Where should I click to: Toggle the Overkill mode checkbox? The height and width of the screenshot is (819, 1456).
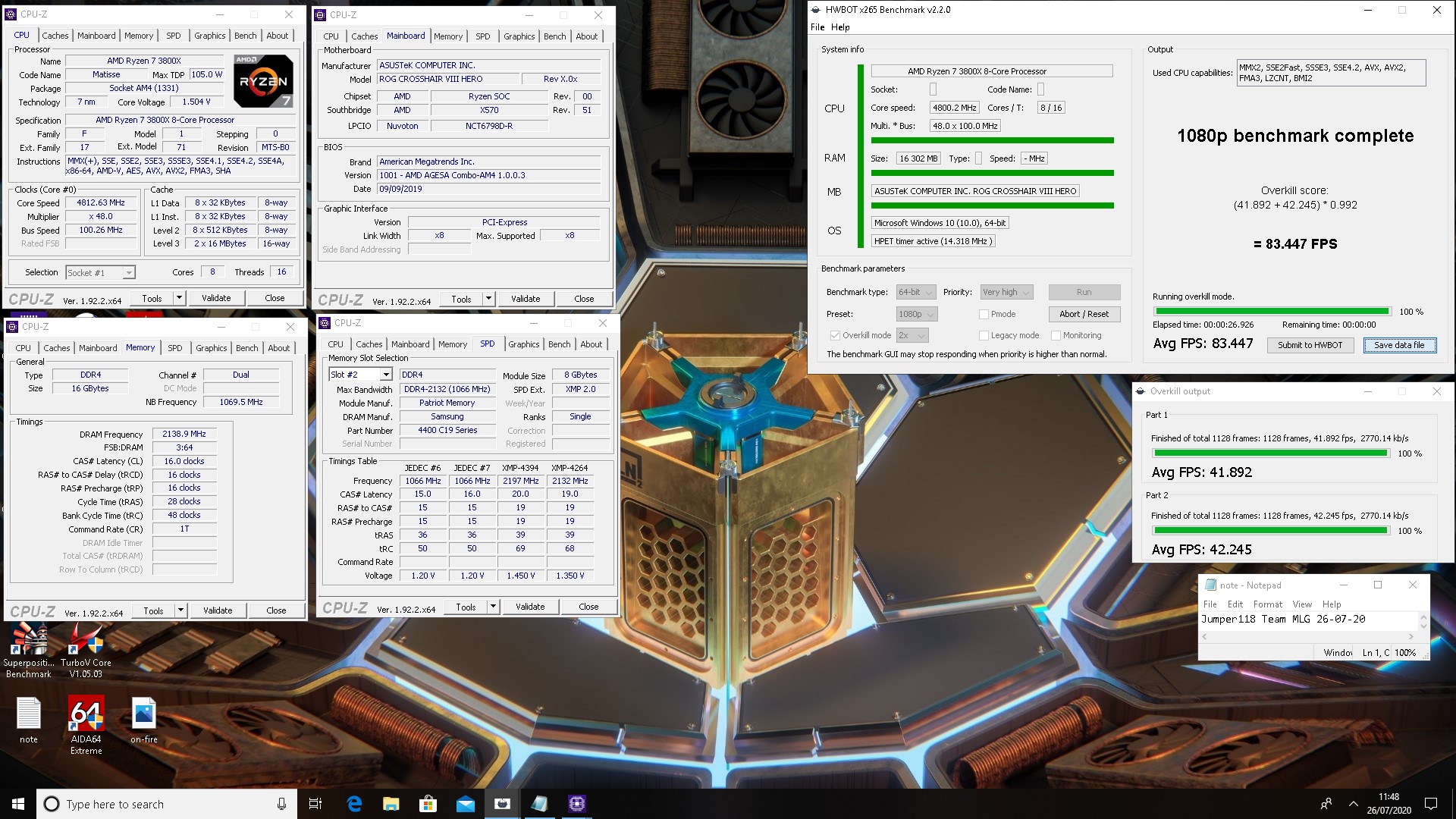coord(835,335)
